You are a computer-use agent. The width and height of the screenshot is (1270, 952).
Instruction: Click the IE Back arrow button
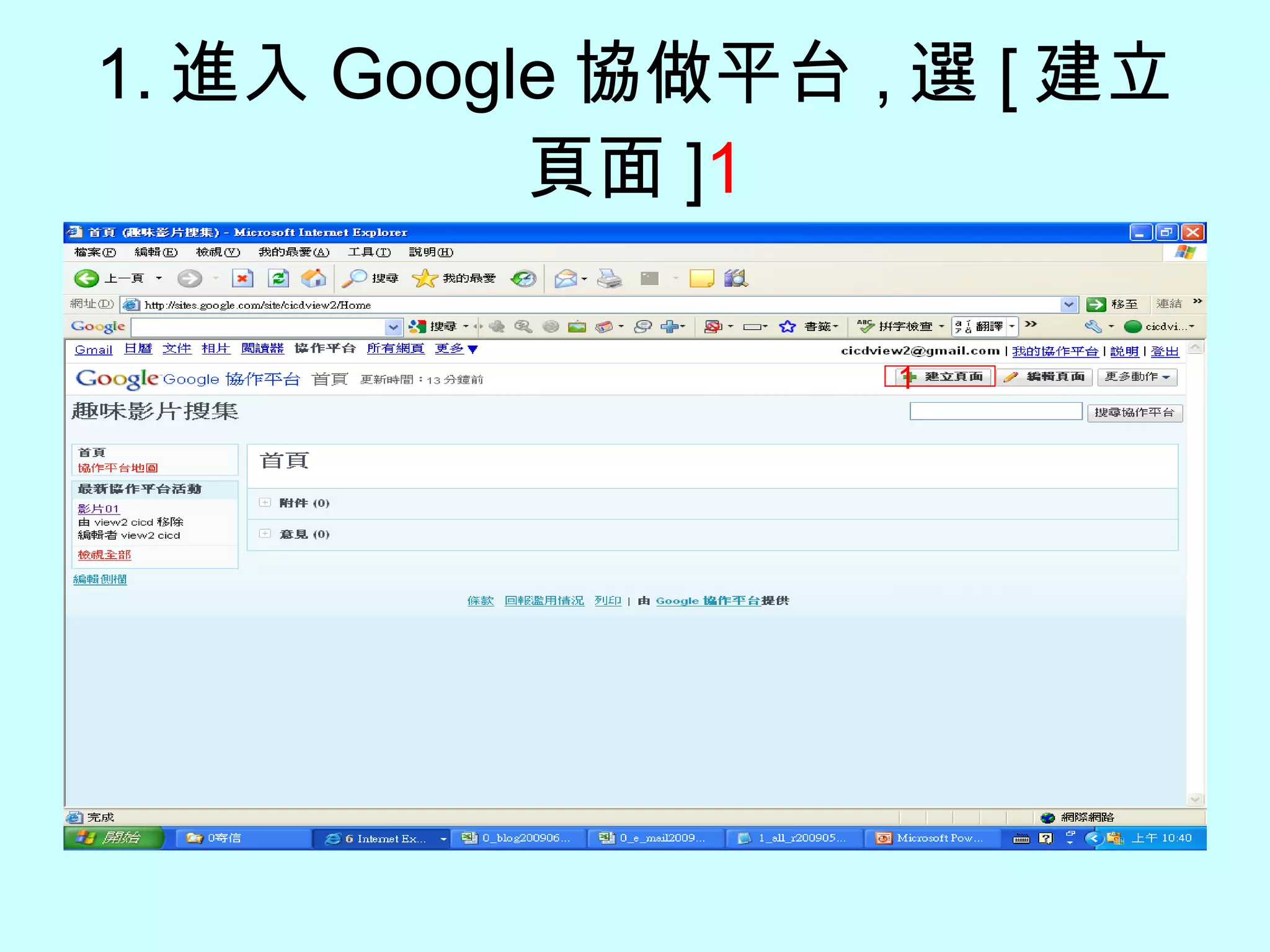point(87,278)
